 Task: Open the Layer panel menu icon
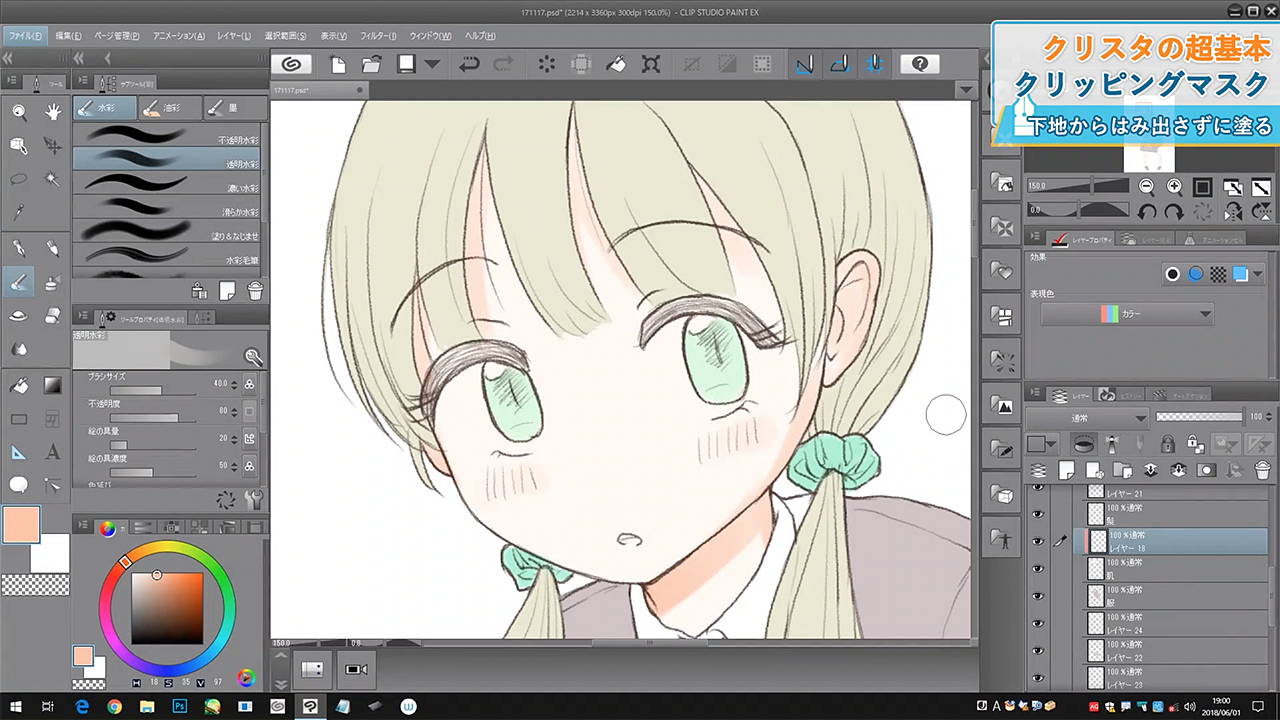[1037, 394]
